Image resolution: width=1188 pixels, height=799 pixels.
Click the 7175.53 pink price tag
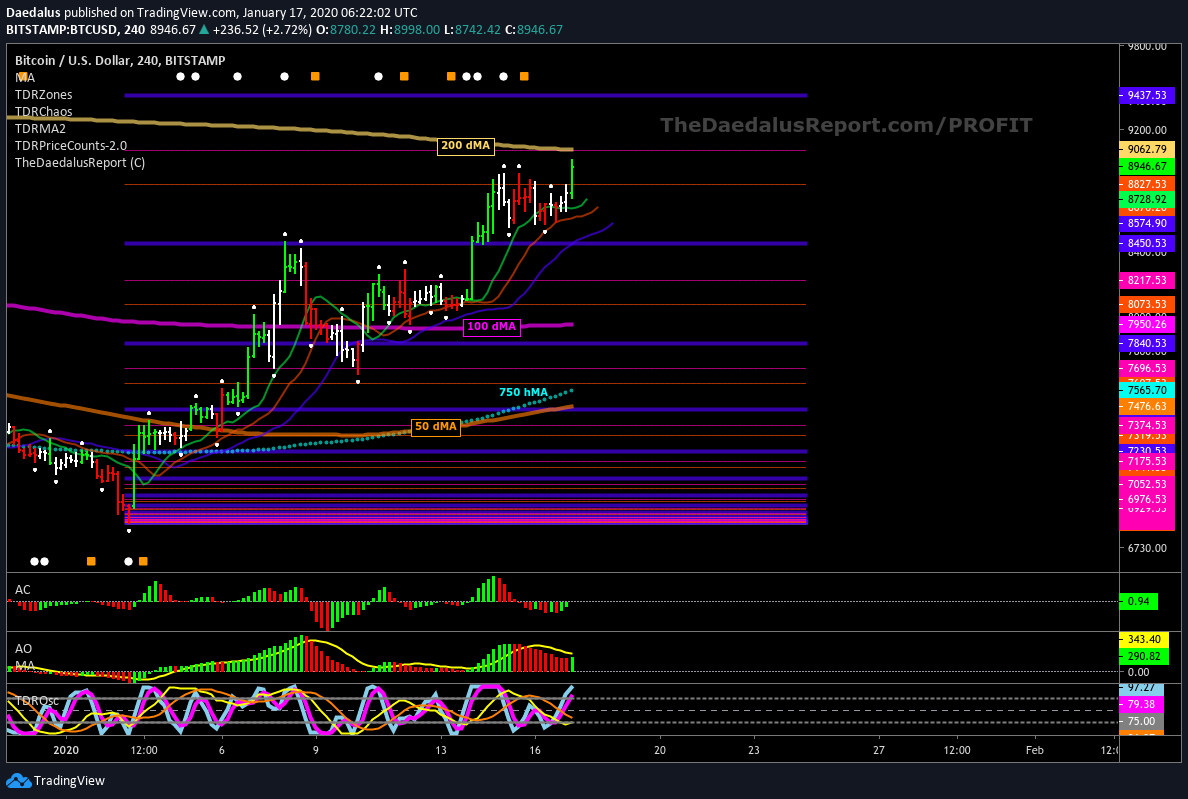tap(1147, 461)
